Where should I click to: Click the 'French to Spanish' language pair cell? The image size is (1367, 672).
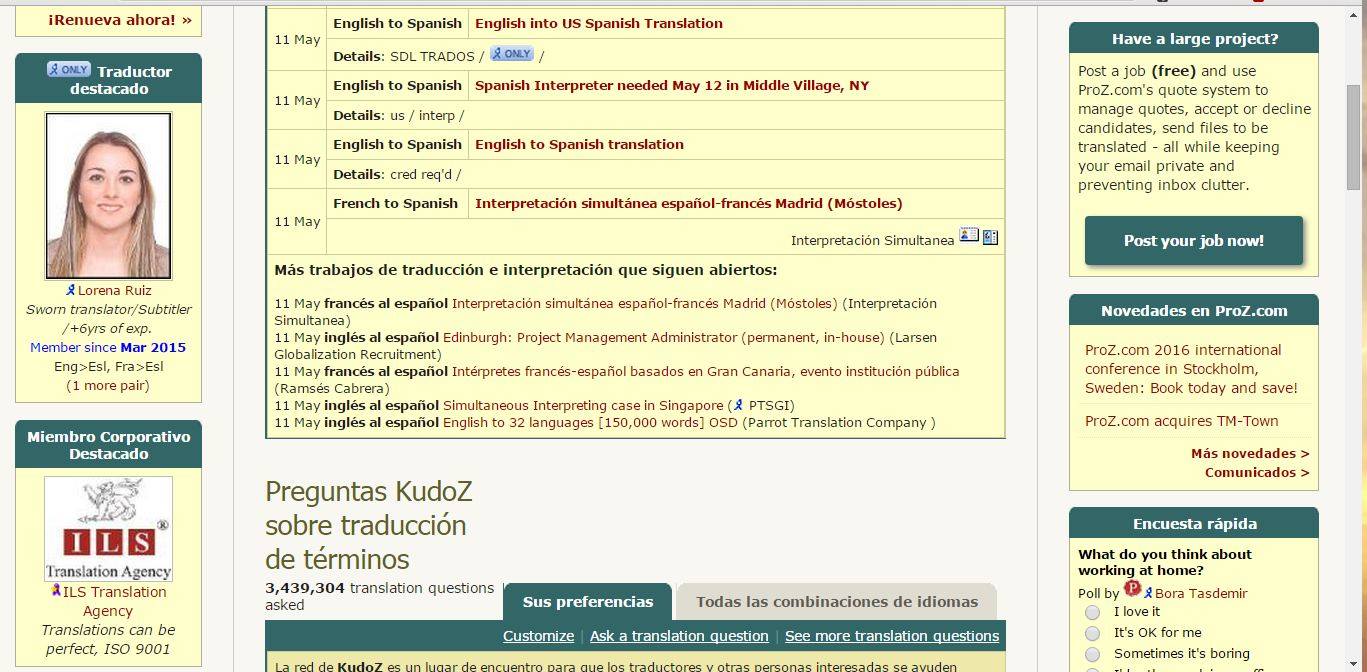395,203
